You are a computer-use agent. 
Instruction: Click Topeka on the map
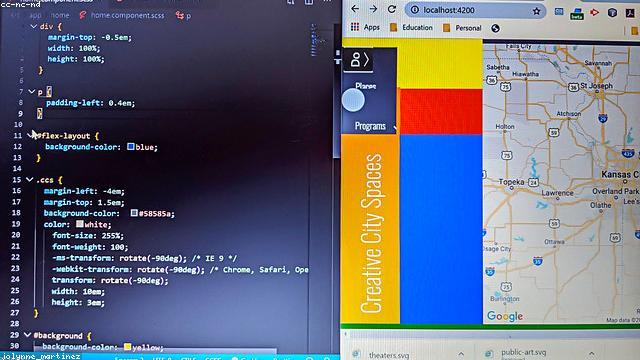point(511,181)
